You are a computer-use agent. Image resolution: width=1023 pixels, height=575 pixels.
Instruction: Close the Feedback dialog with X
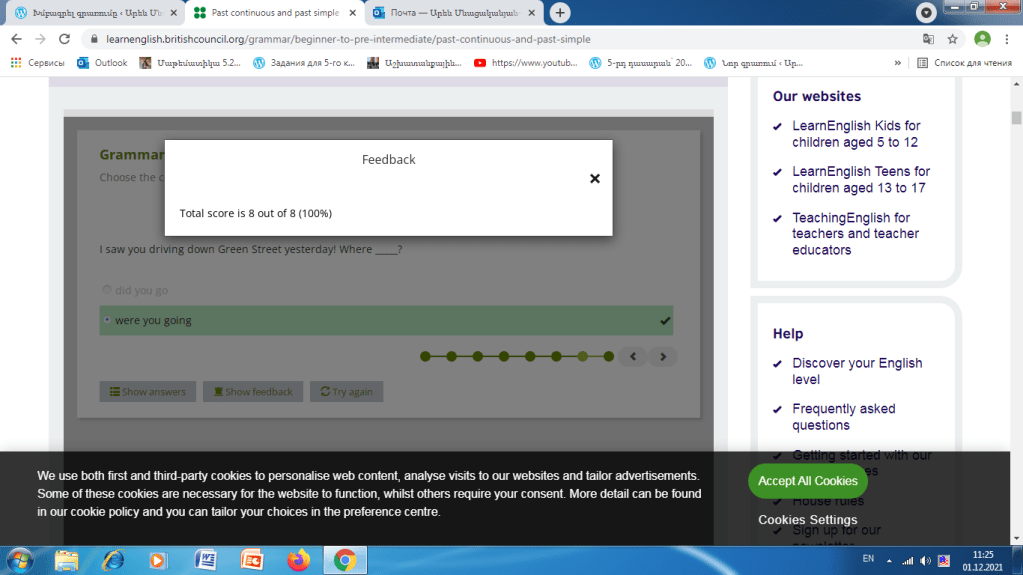tap(594, 179)
